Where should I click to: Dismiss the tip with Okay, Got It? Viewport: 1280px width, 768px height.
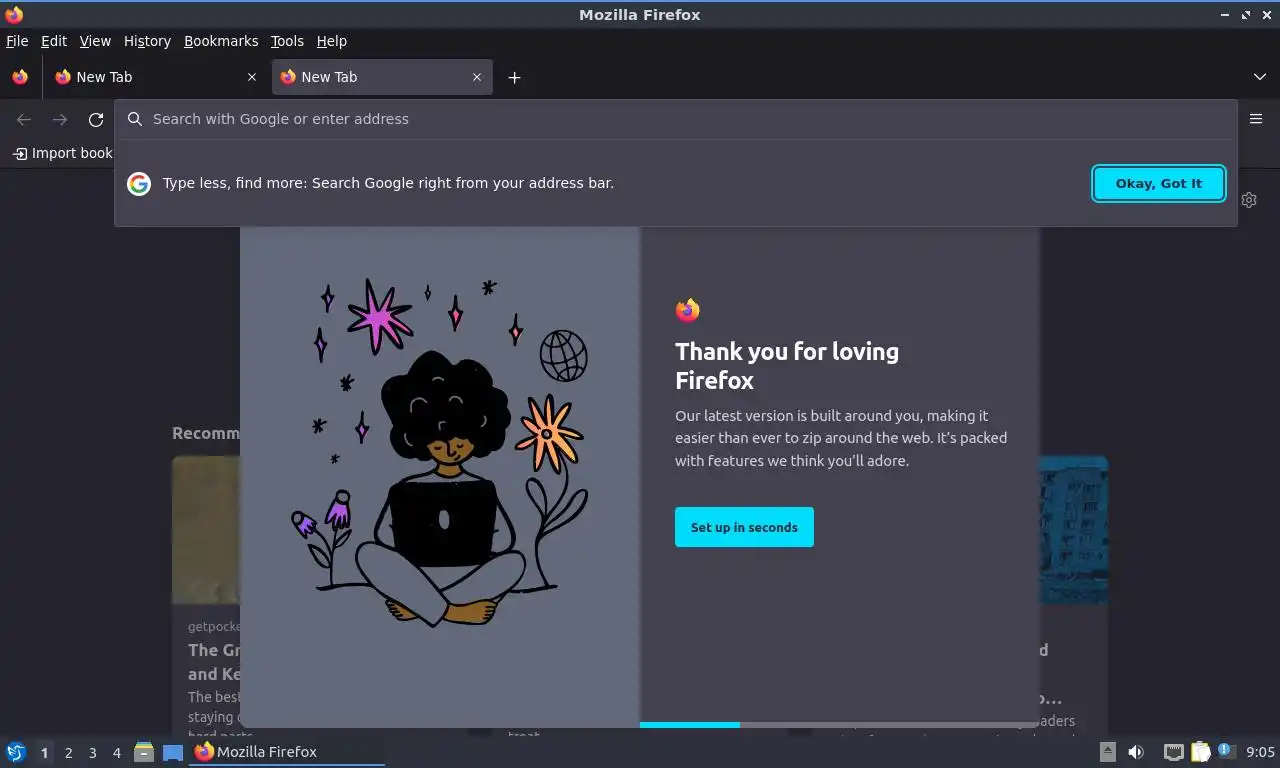(x=1159, y=183)
